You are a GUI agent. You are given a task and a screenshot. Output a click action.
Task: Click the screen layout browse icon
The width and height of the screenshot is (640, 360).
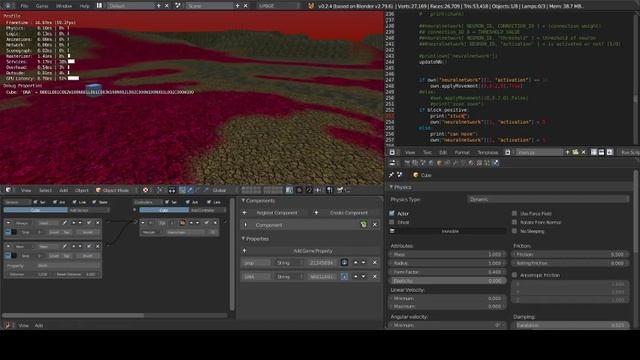pos(100,6)
